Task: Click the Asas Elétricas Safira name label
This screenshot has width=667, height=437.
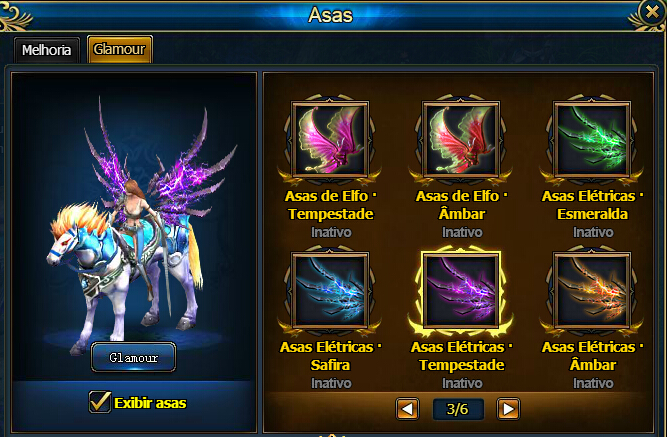Action: [x=331, y=356]
